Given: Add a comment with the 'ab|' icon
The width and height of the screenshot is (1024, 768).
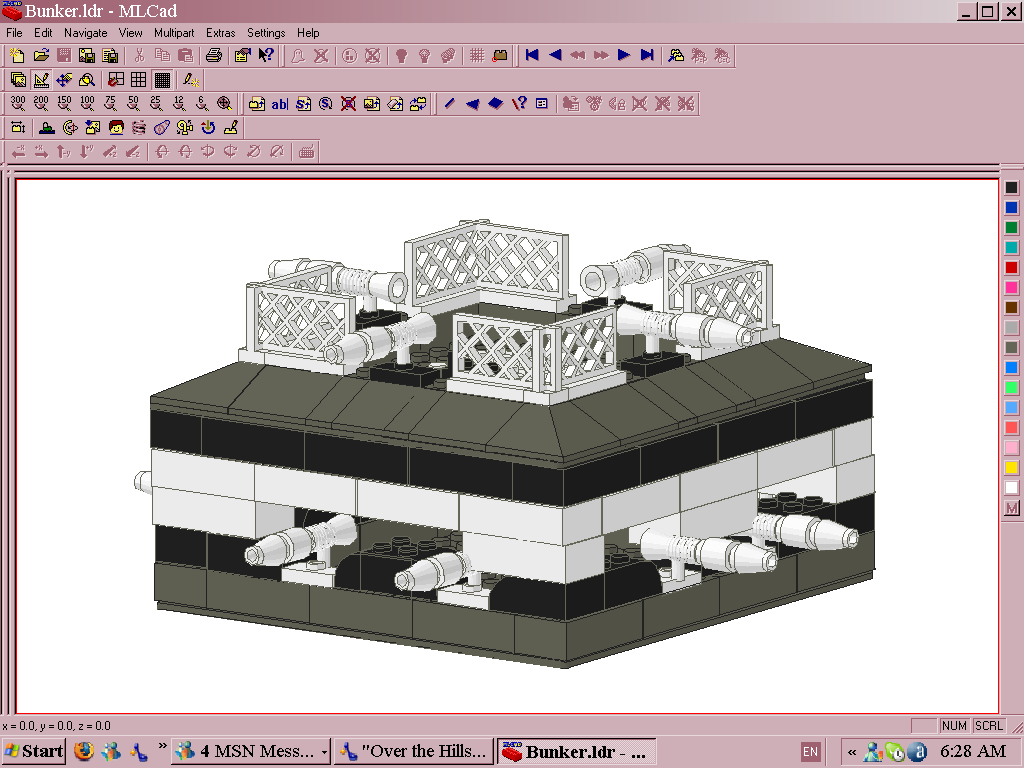Looking at the screenshot, I should click(280, 103).
